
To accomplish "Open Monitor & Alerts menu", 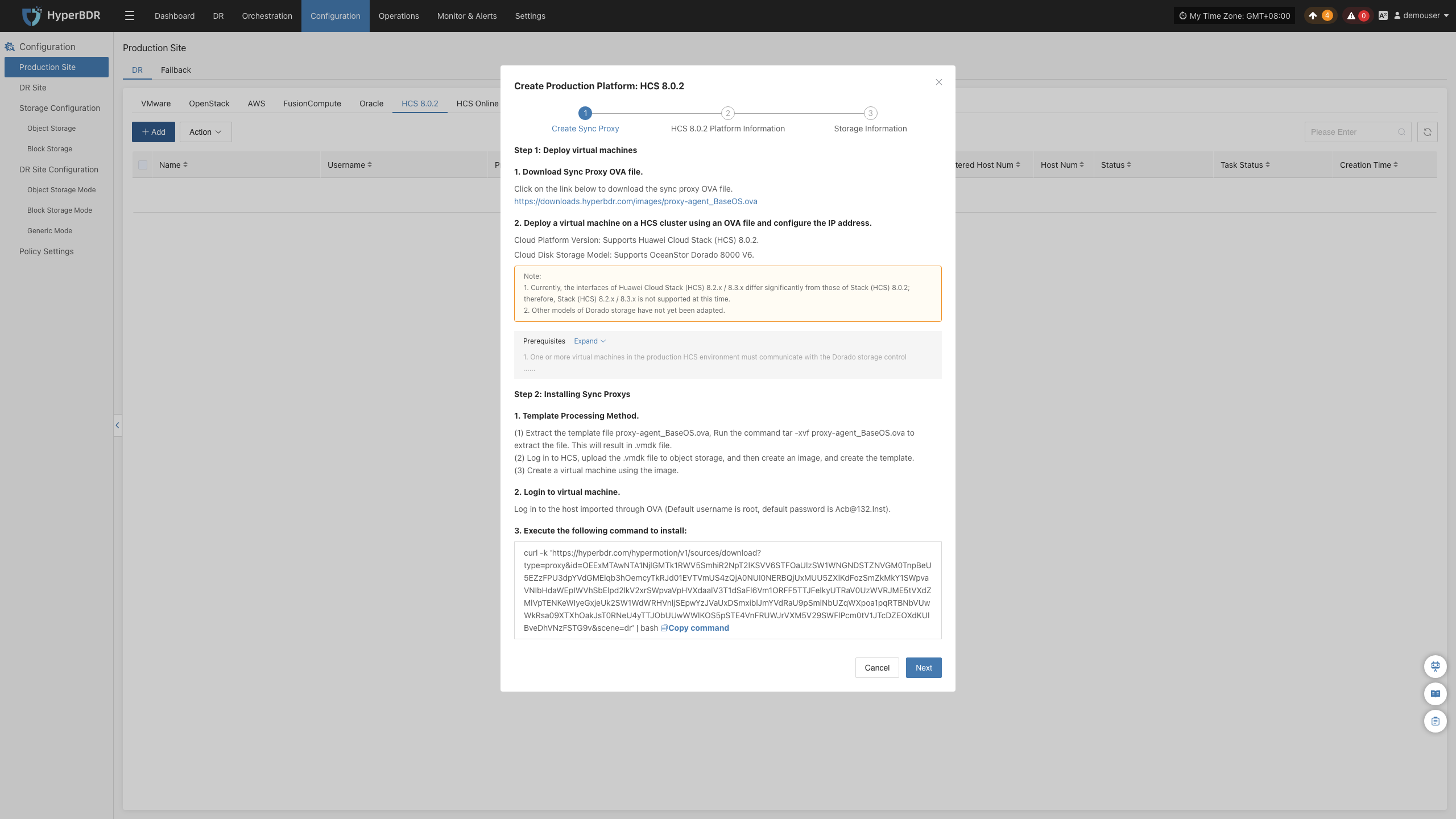I will 467,16.
